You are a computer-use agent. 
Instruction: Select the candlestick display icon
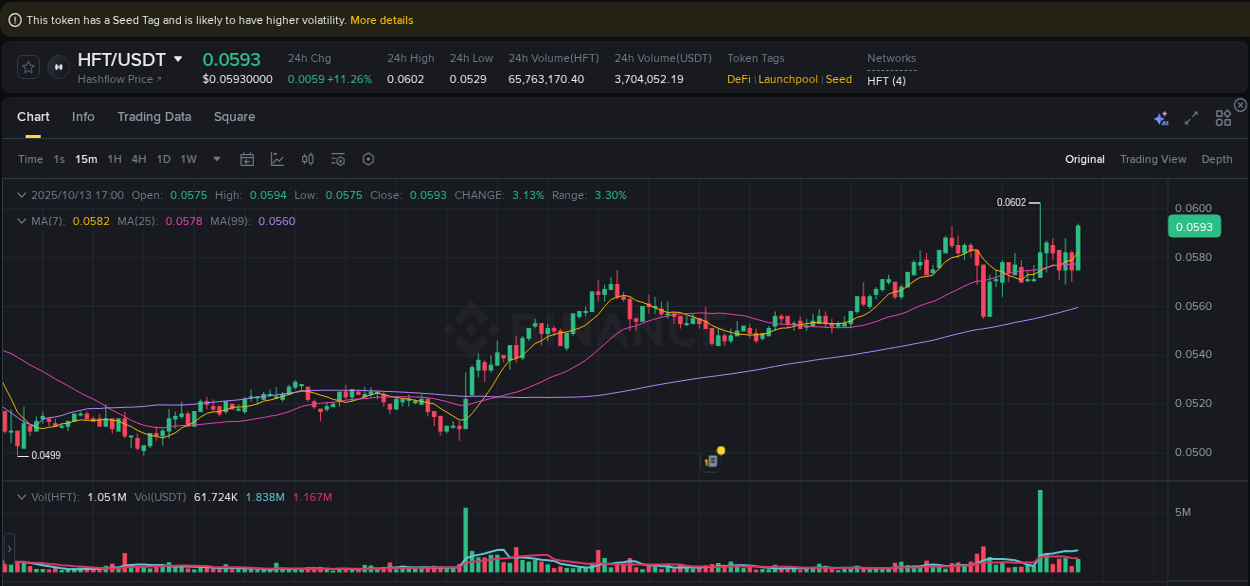coord(307,158)
